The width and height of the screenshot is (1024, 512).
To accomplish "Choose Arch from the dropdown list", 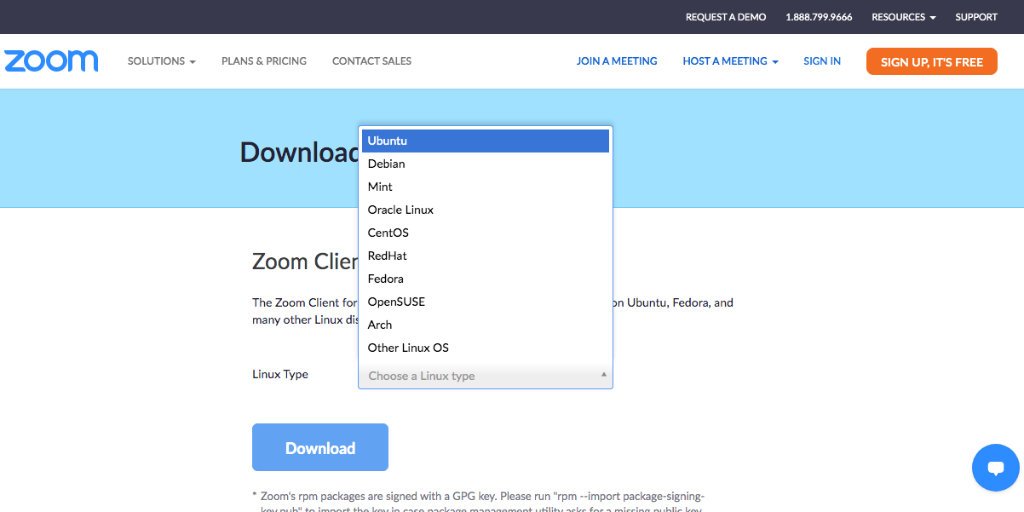I will tap(485, 325).
